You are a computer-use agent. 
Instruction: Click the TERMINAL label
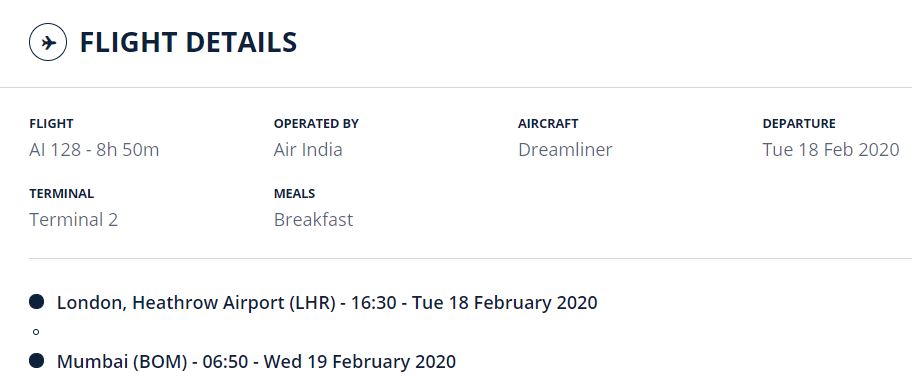click(x=62, y=194)
